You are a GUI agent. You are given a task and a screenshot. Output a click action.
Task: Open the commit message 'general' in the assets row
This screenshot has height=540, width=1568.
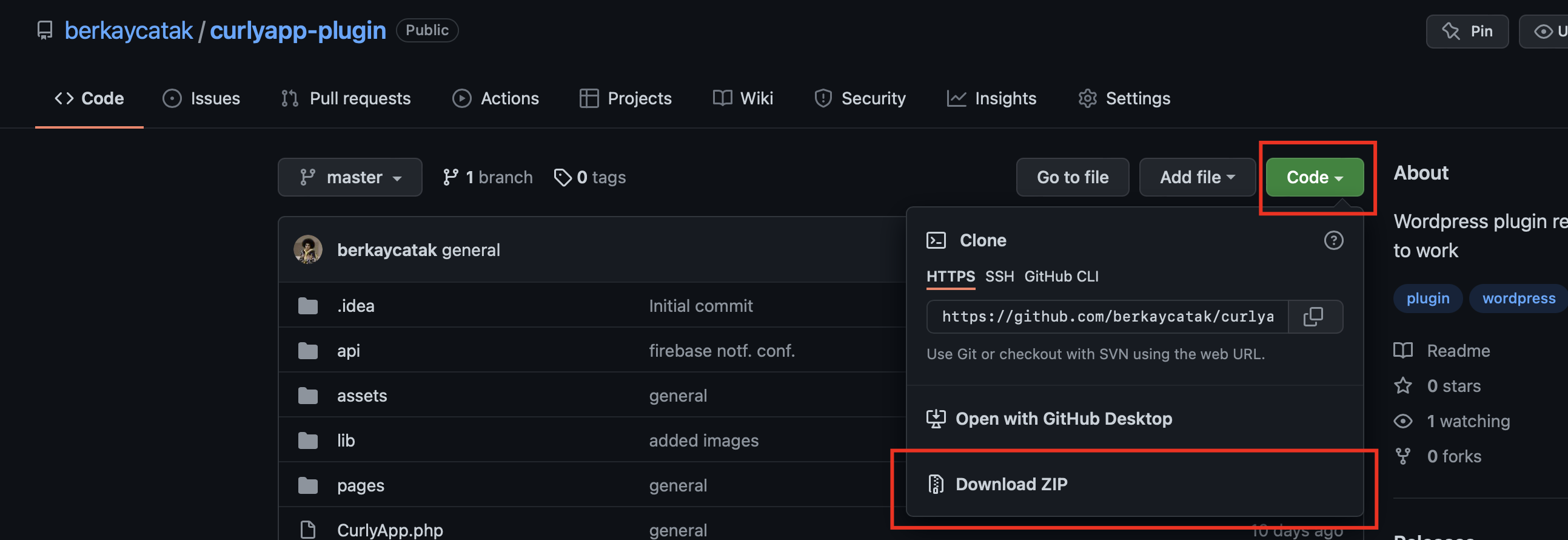(678, 396)
